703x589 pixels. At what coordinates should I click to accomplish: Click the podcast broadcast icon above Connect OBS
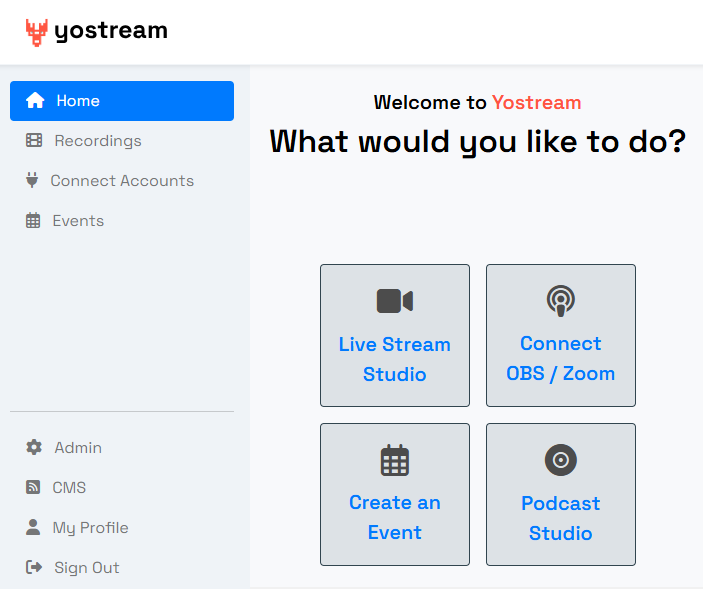tap(560, 301)
